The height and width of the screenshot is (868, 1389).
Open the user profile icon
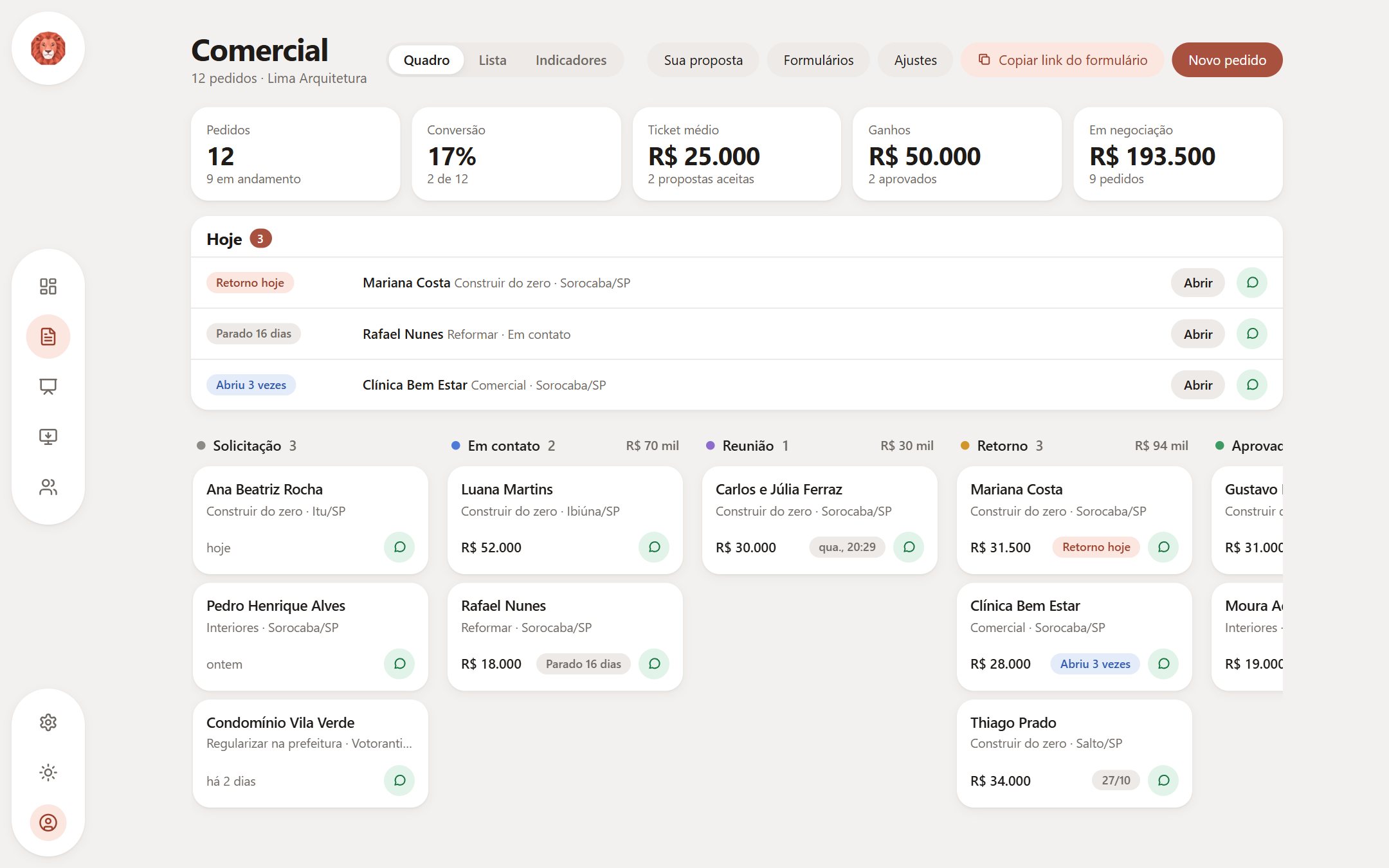pos(48,822)
